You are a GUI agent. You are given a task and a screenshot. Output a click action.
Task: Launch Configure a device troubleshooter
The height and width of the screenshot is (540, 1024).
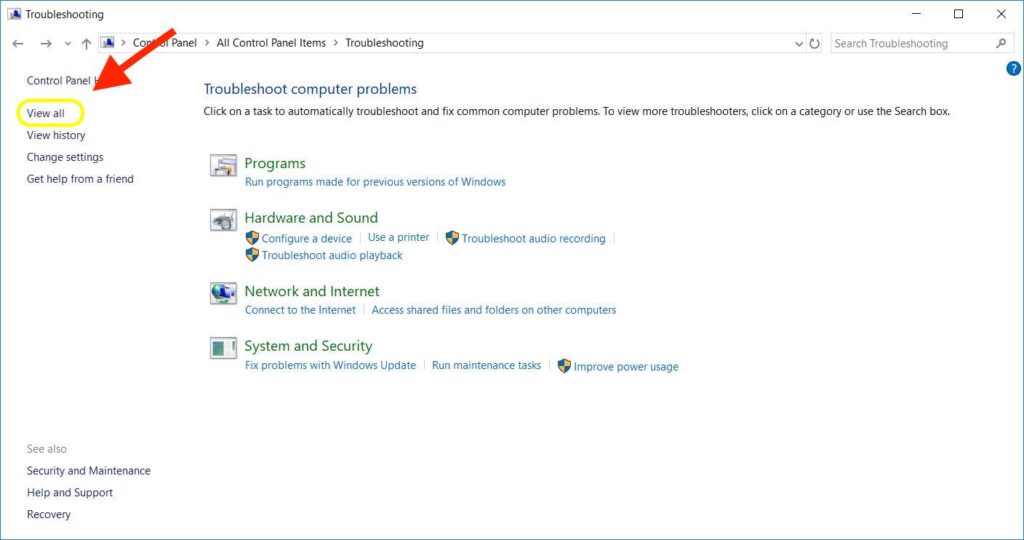tap(307, 238)
